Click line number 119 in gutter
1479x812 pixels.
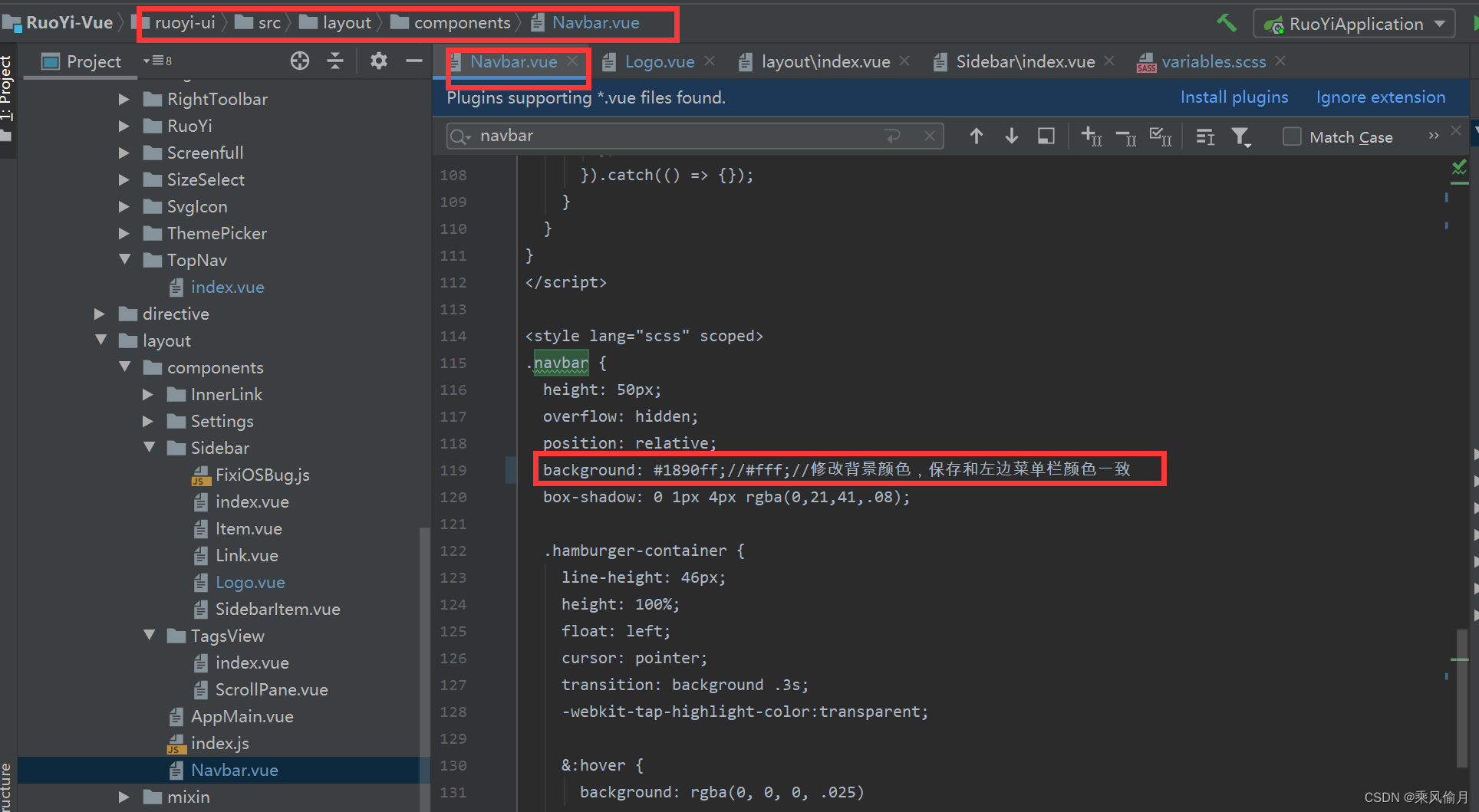click(453, 470)
